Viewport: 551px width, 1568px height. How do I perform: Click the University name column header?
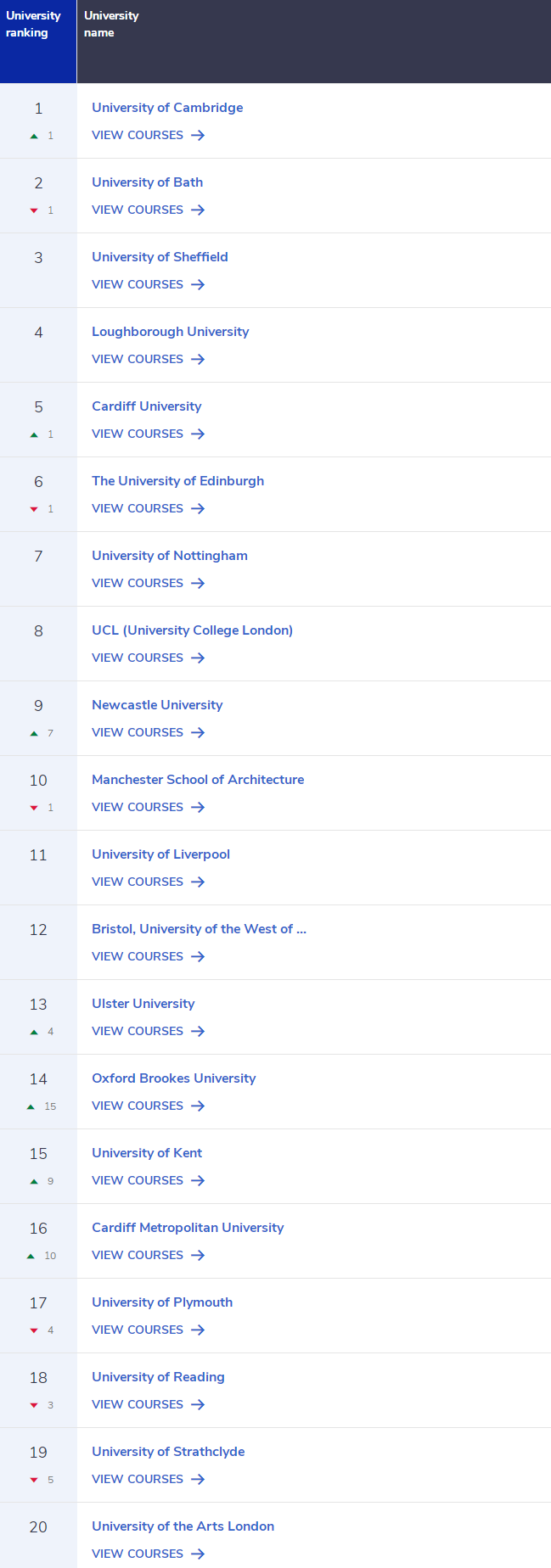tap(314, 42)
